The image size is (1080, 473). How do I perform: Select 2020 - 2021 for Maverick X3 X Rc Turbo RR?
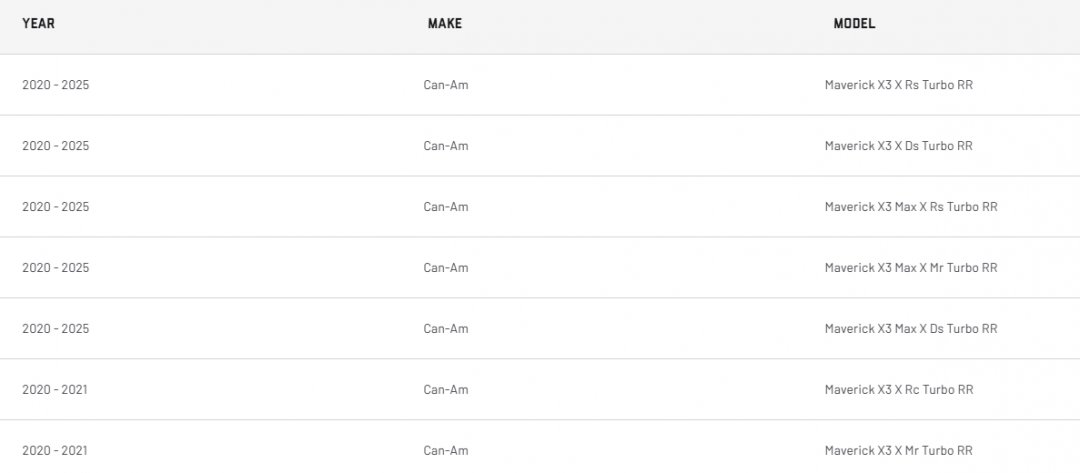(54, 390)
